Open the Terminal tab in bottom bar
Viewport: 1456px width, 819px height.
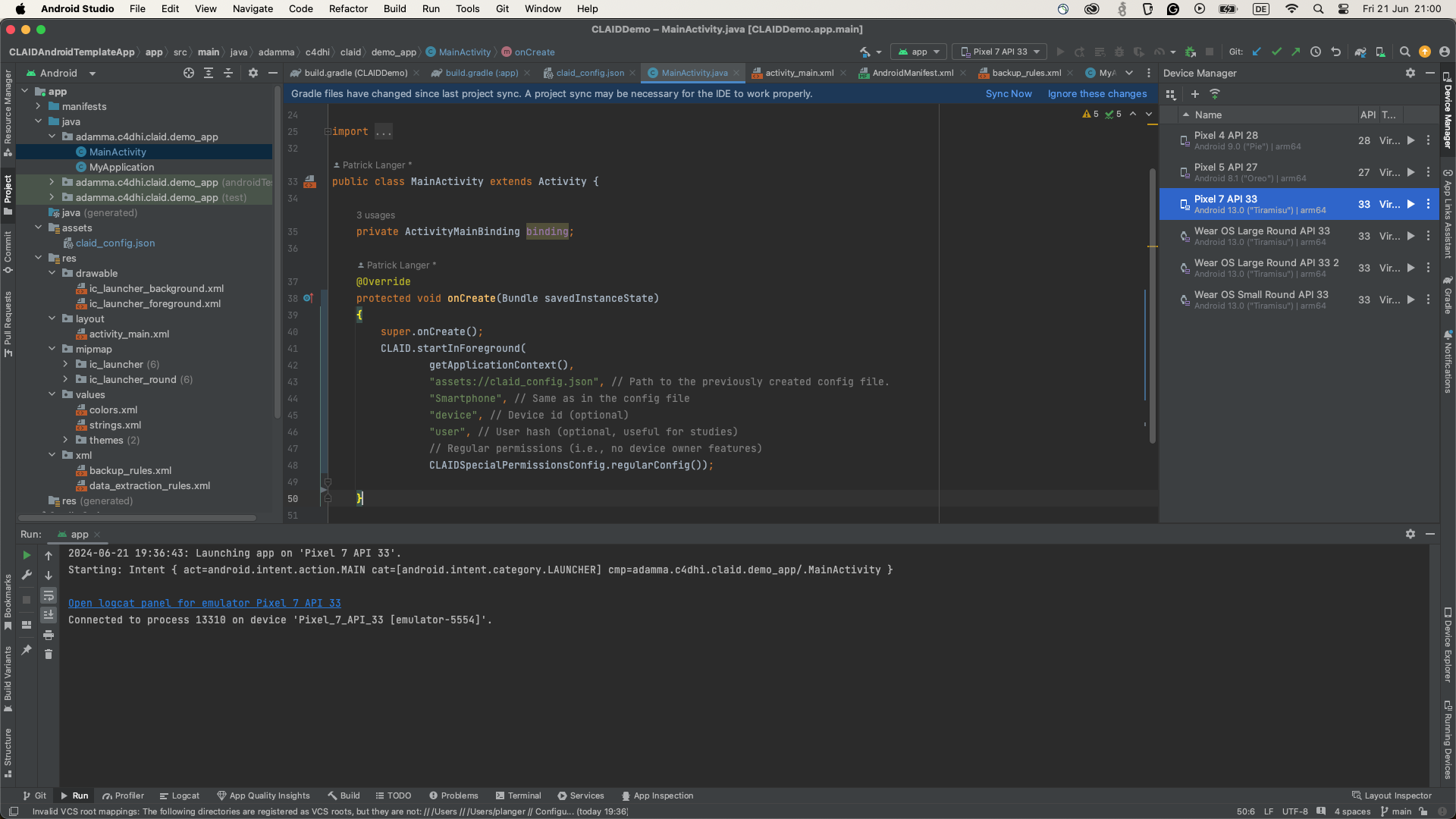519,796
